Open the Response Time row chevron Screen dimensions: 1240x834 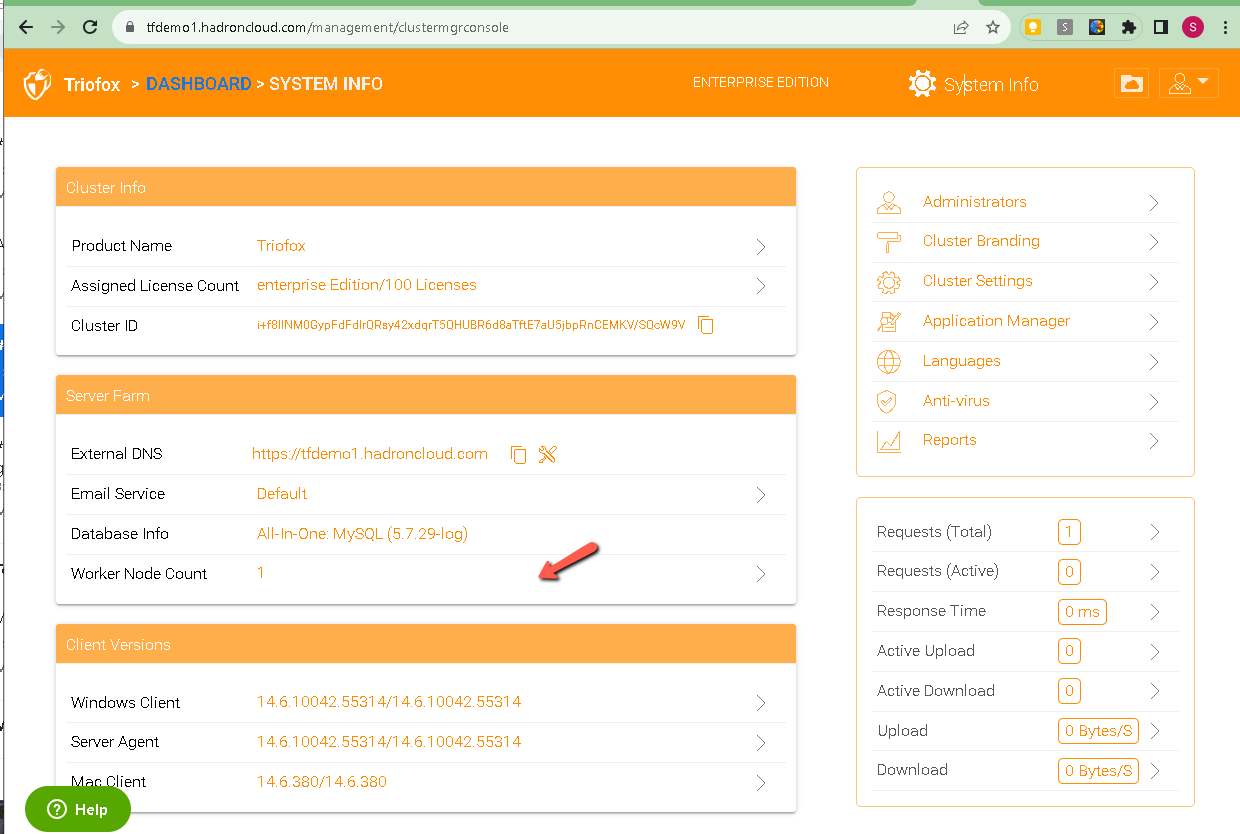(x=1154, y=611)
